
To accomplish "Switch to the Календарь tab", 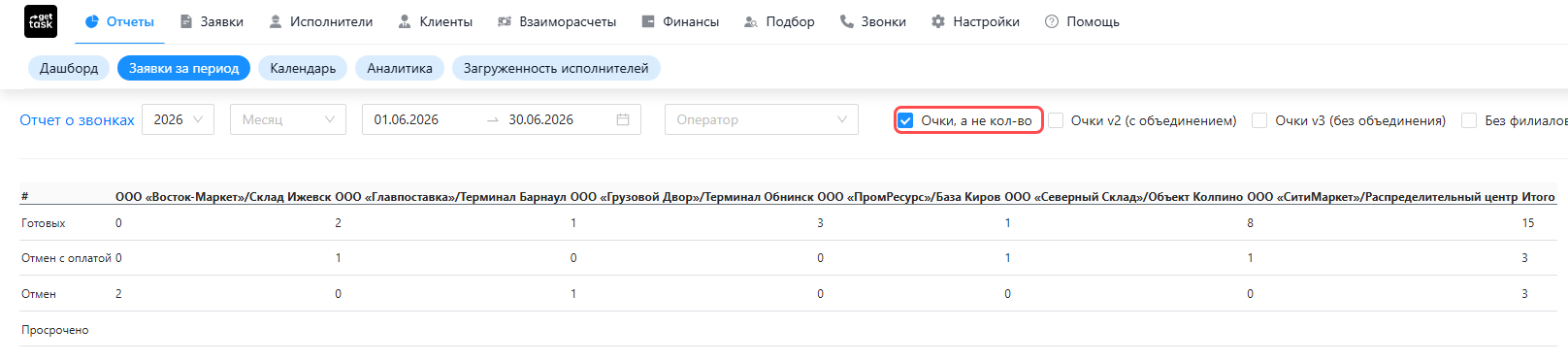I will (303, 68).
